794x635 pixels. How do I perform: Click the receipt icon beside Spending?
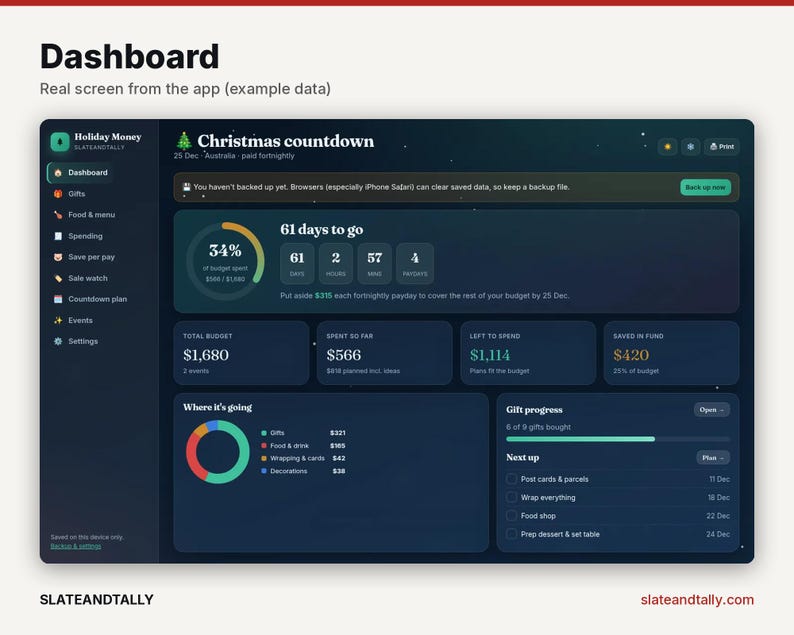pos(58,236)
